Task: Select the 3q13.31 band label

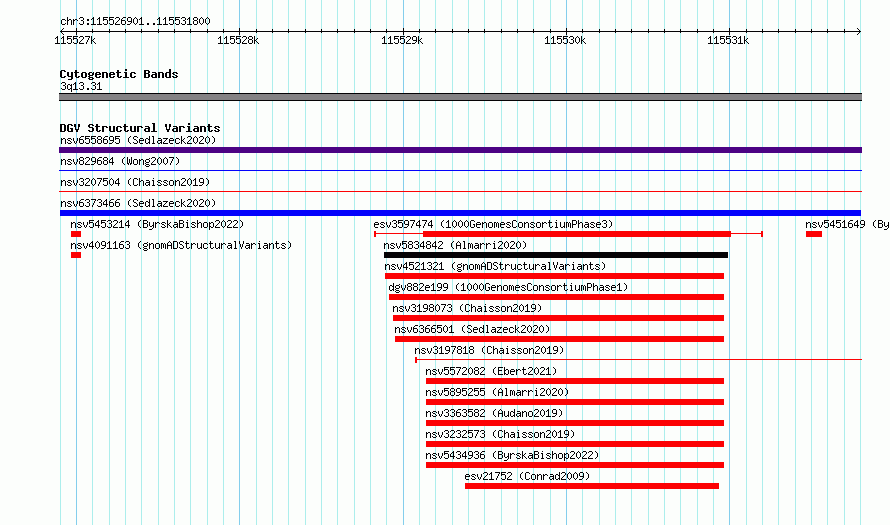Action: coord(81,86)
